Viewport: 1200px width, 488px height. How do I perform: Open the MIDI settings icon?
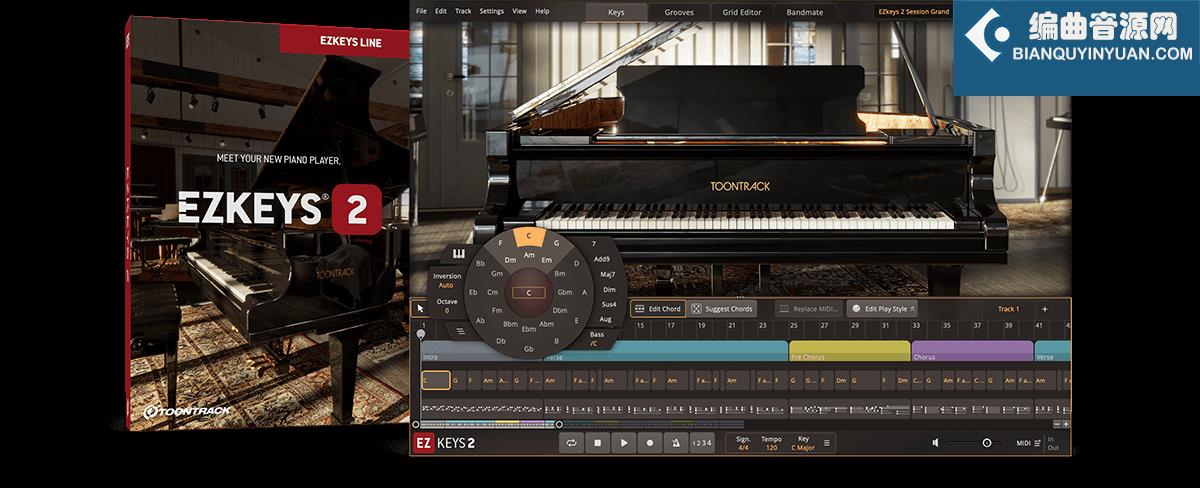click(1039, 442)
